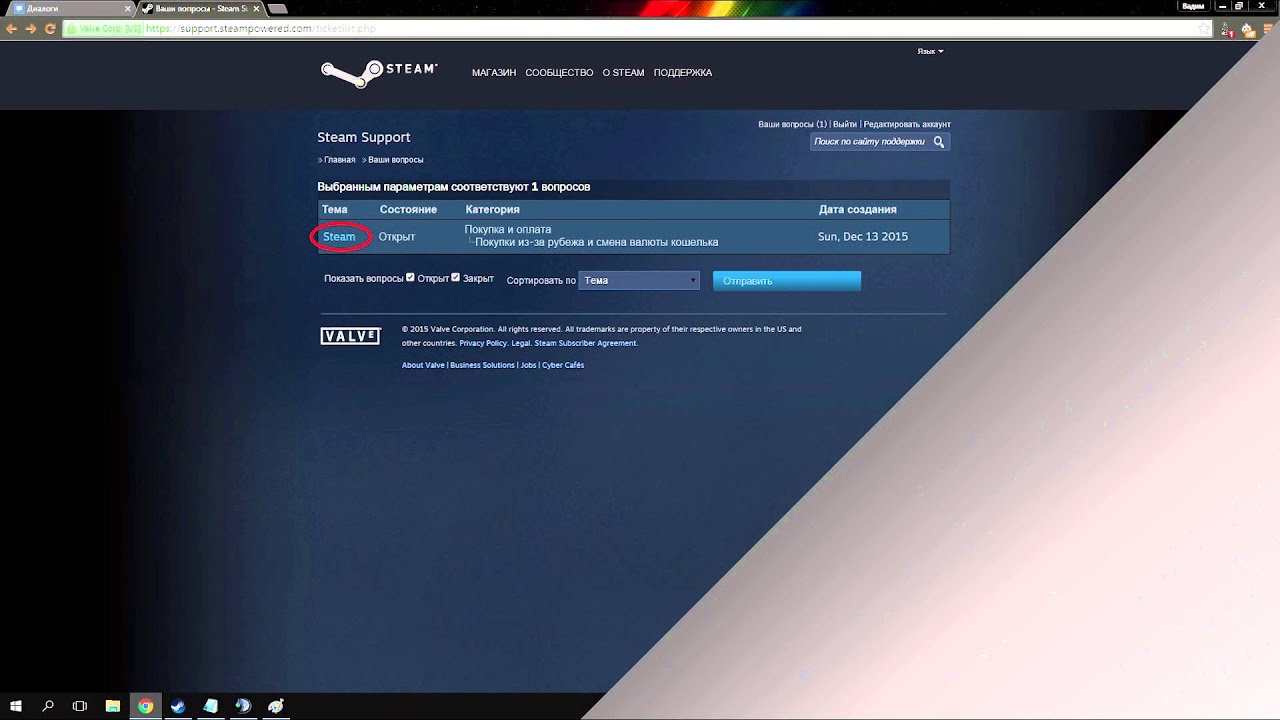The width and height of the screenshot is (1280, 720).
Task: Click the Выйти logout link
Action: point(845,124)
